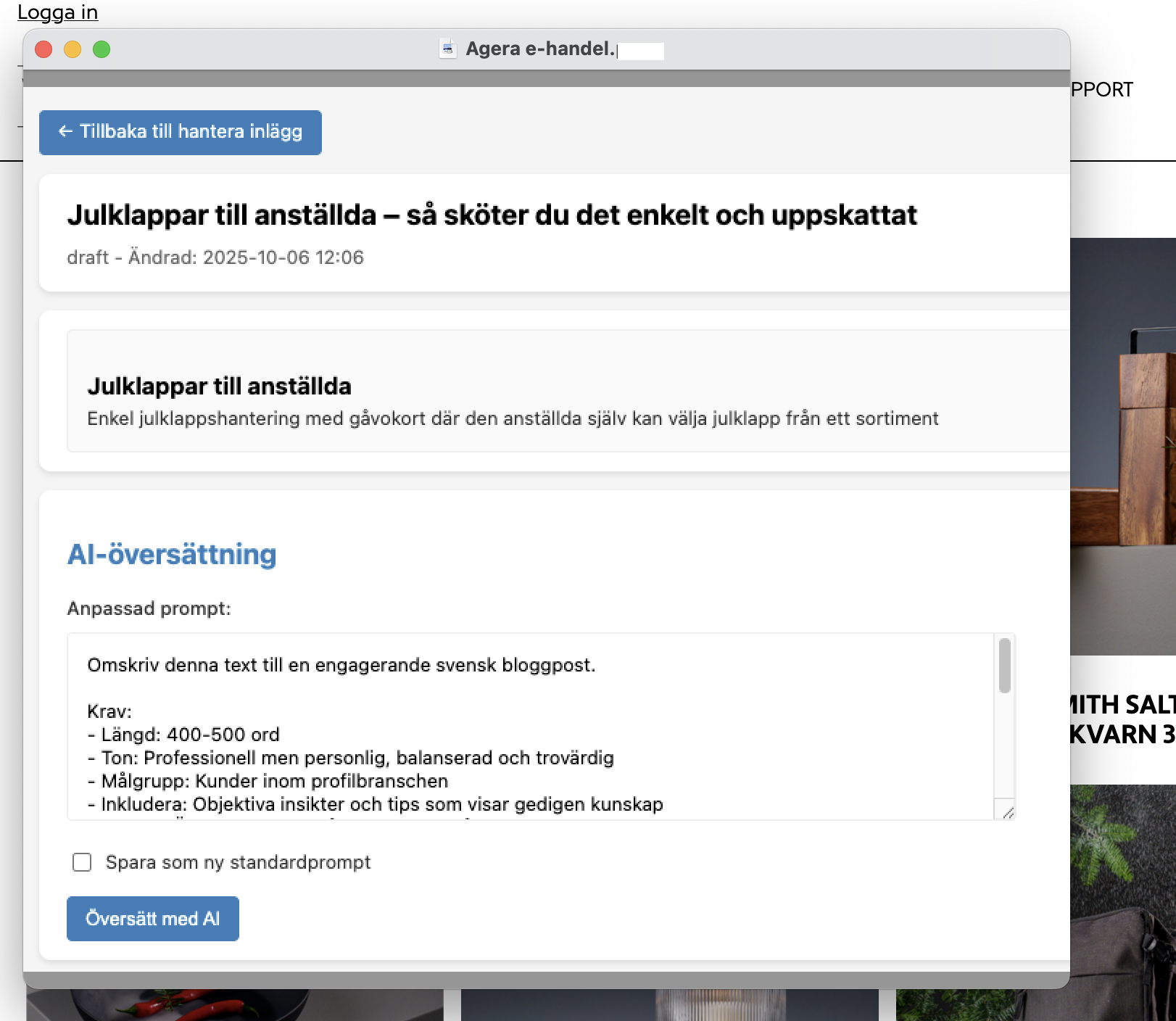Viewport: 1176px width, 1021px height.
Task: Click the 'Julklappar till anställda' card heading
Action: click(x=219, y=387)
